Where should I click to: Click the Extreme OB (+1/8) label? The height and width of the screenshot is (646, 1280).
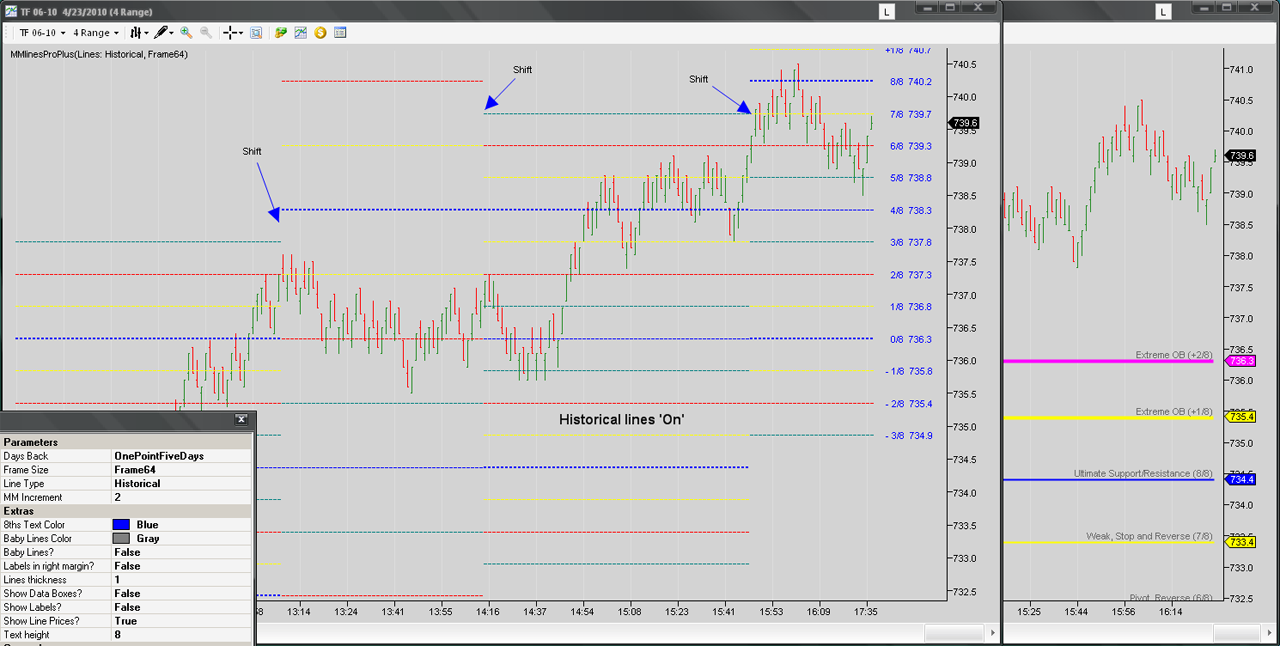click(x=1174, y=412)
